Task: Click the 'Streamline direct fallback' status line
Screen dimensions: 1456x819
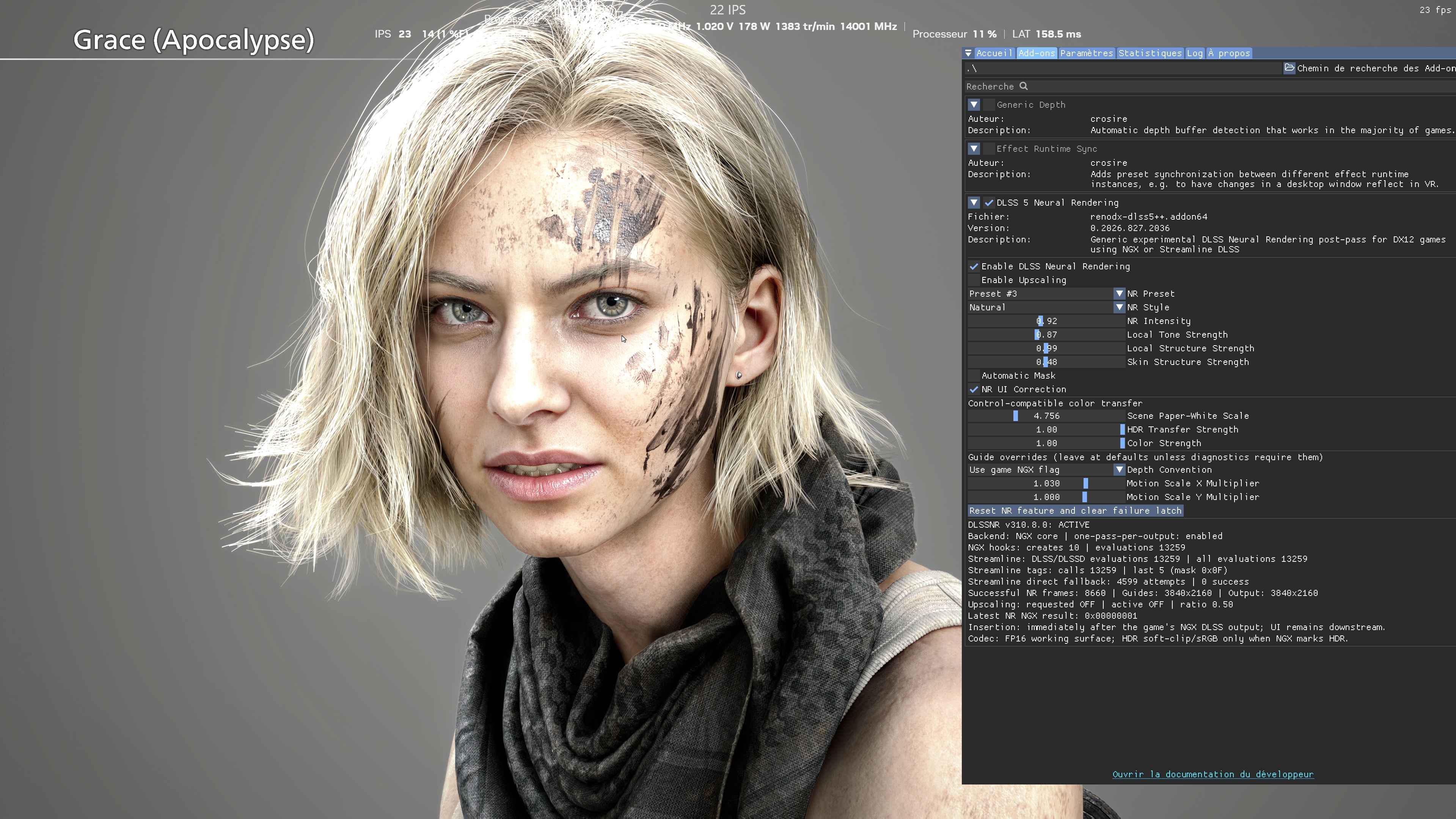Action: tap(1108, 582)
